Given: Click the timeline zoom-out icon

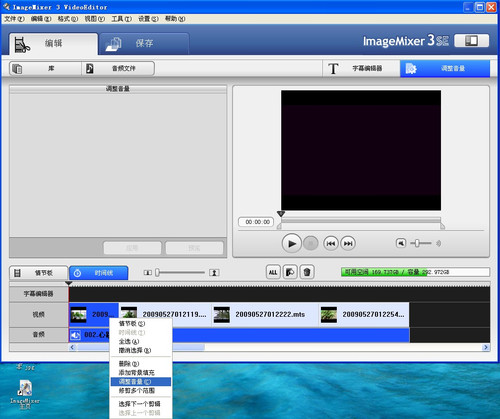Looking at the screenshot, I should coord(147,273).
